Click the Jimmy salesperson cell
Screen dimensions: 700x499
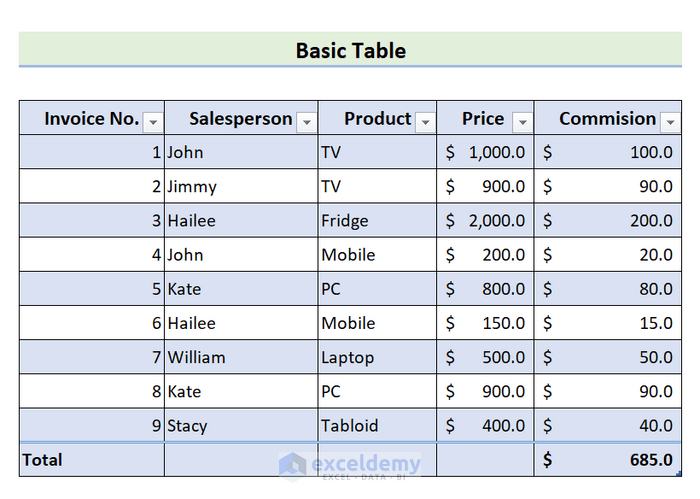[241, 187]
